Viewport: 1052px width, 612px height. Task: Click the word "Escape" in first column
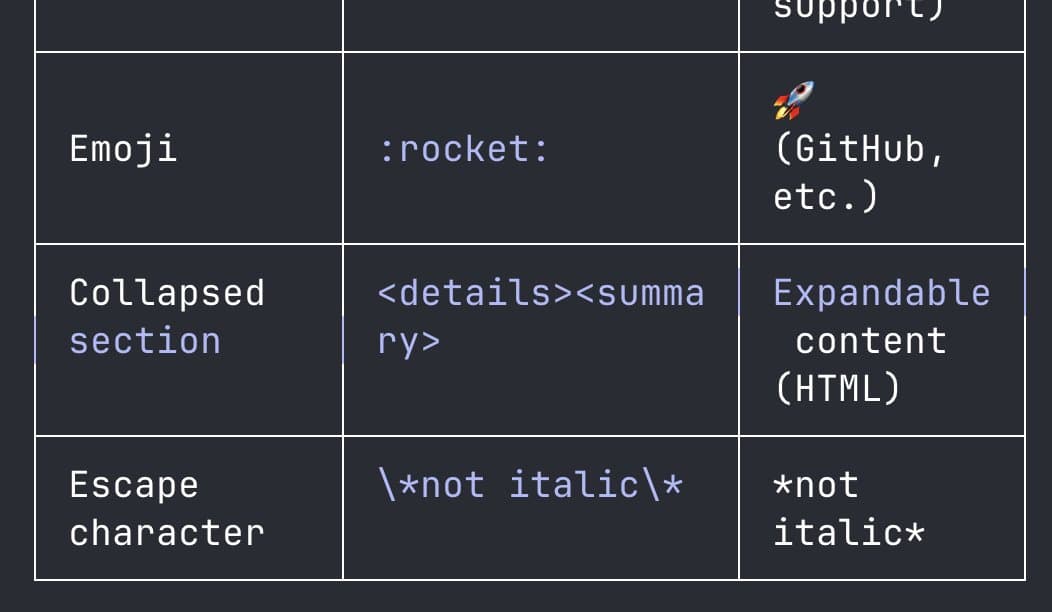[x=134, y=485]
